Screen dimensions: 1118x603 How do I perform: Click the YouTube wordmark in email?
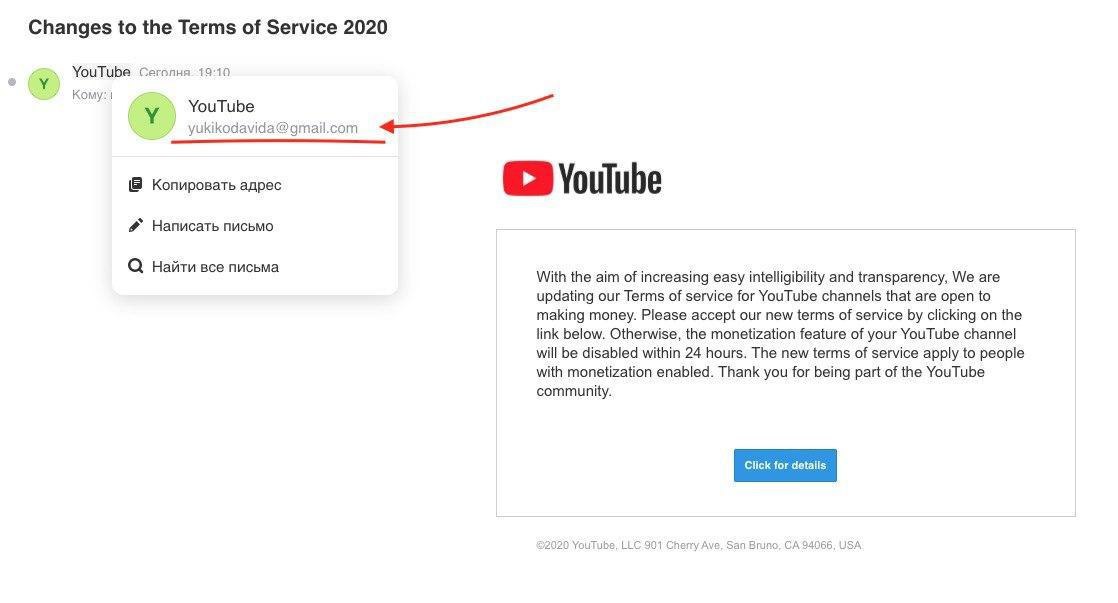tap(610, 179)
